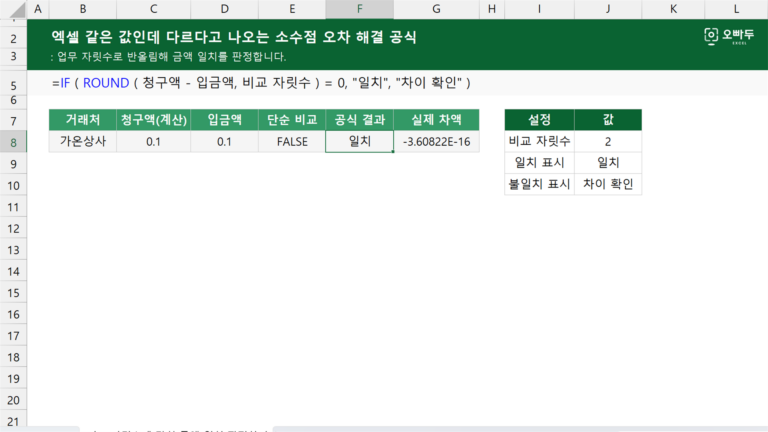Select column B header
Image resolution: width=768 pixels, height=432 pixels.
(x=83, y=9)
